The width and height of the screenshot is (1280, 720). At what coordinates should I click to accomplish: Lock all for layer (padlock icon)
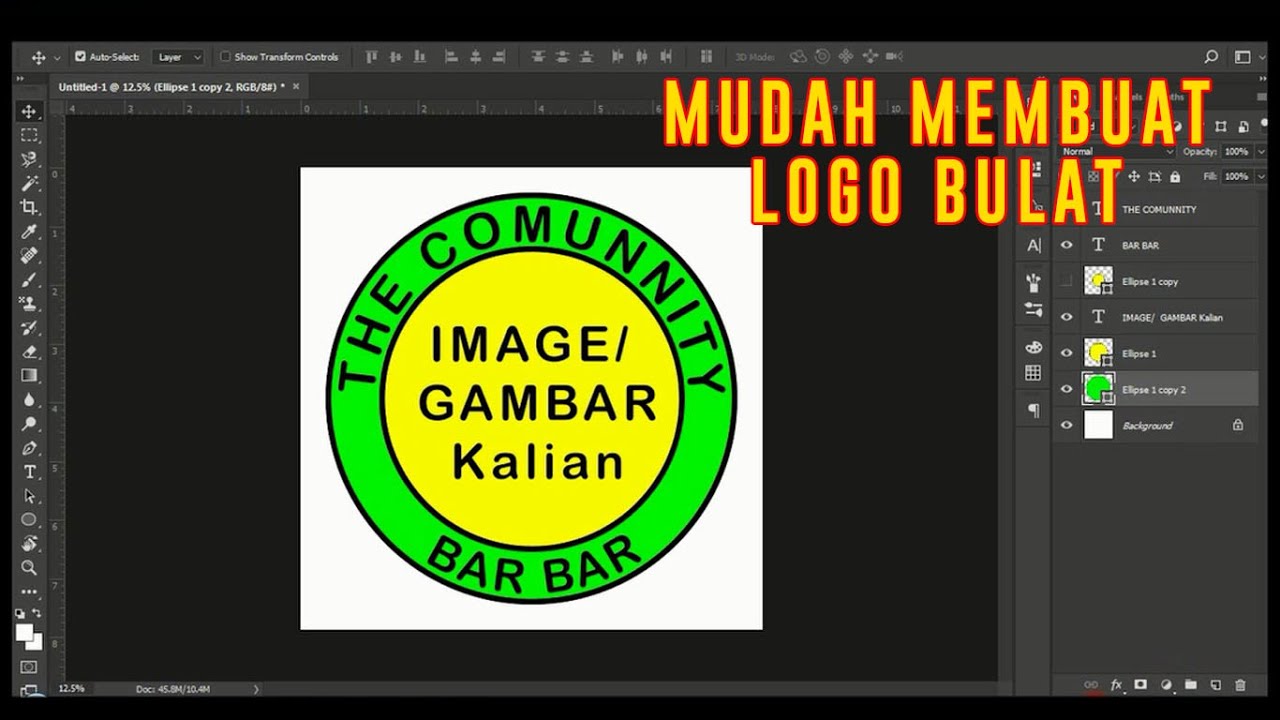click(x=1175, y=177)
